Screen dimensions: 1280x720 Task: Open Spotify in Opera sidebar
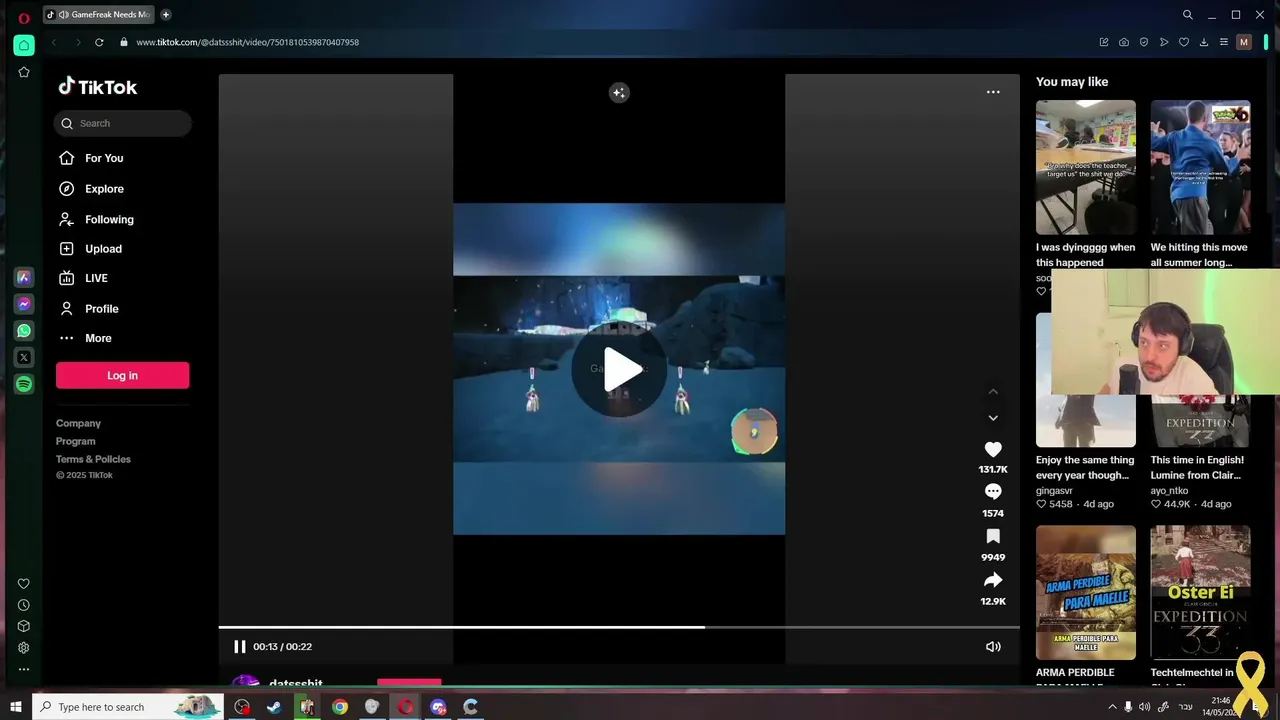coord(24,384)
